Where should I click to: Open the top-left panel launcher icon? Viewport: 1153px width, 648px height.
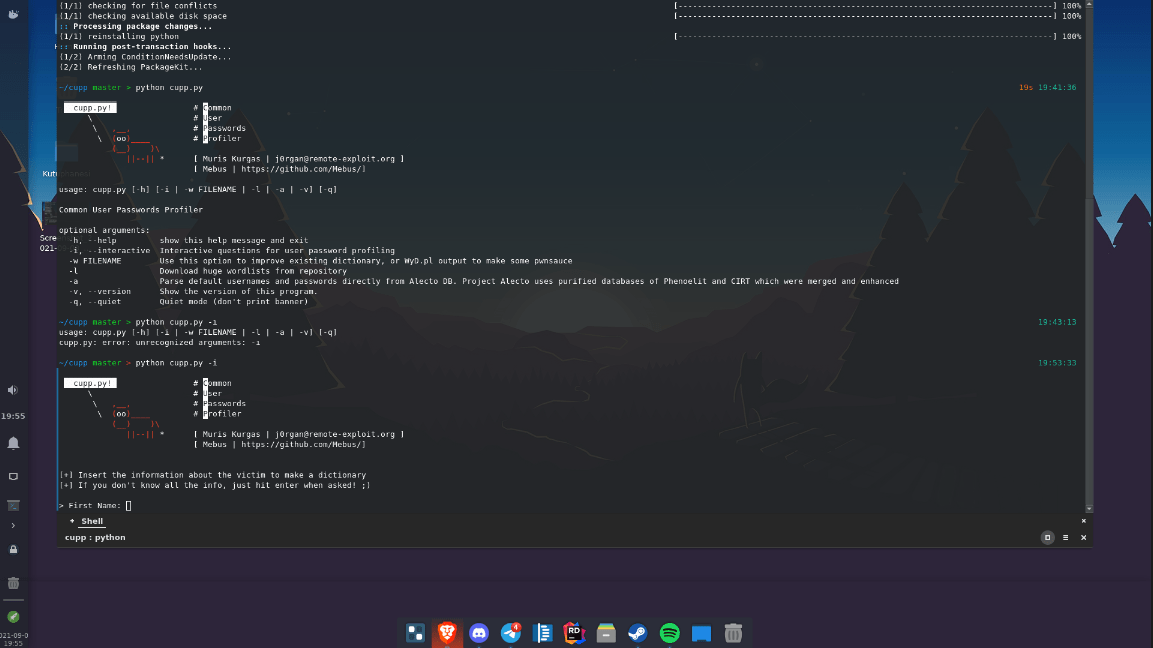click(x=13, y=13)
